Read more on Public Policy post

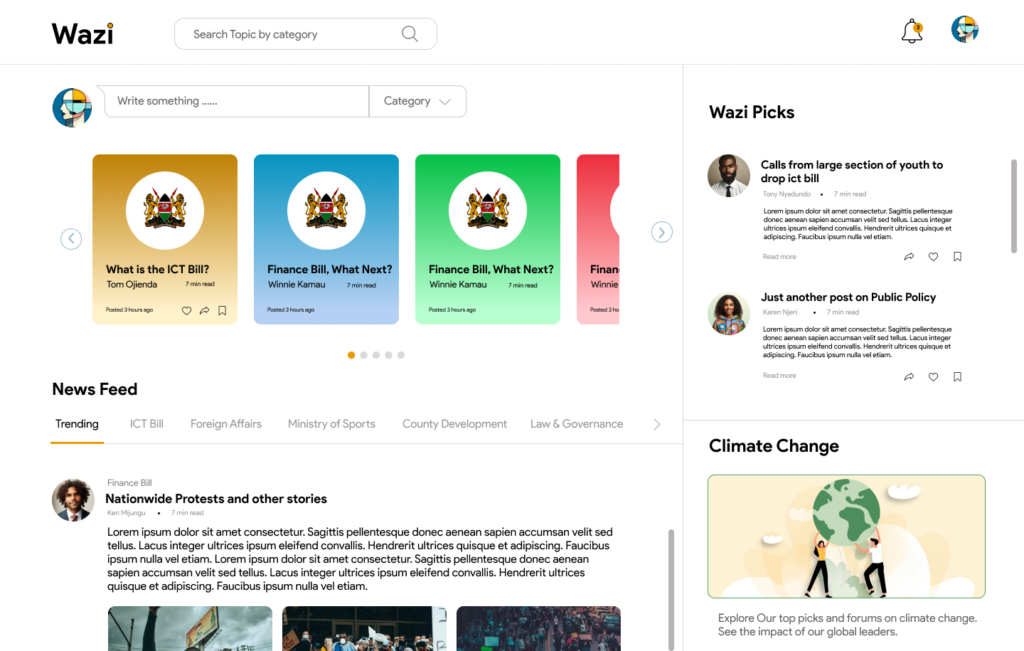coord(779,375)
